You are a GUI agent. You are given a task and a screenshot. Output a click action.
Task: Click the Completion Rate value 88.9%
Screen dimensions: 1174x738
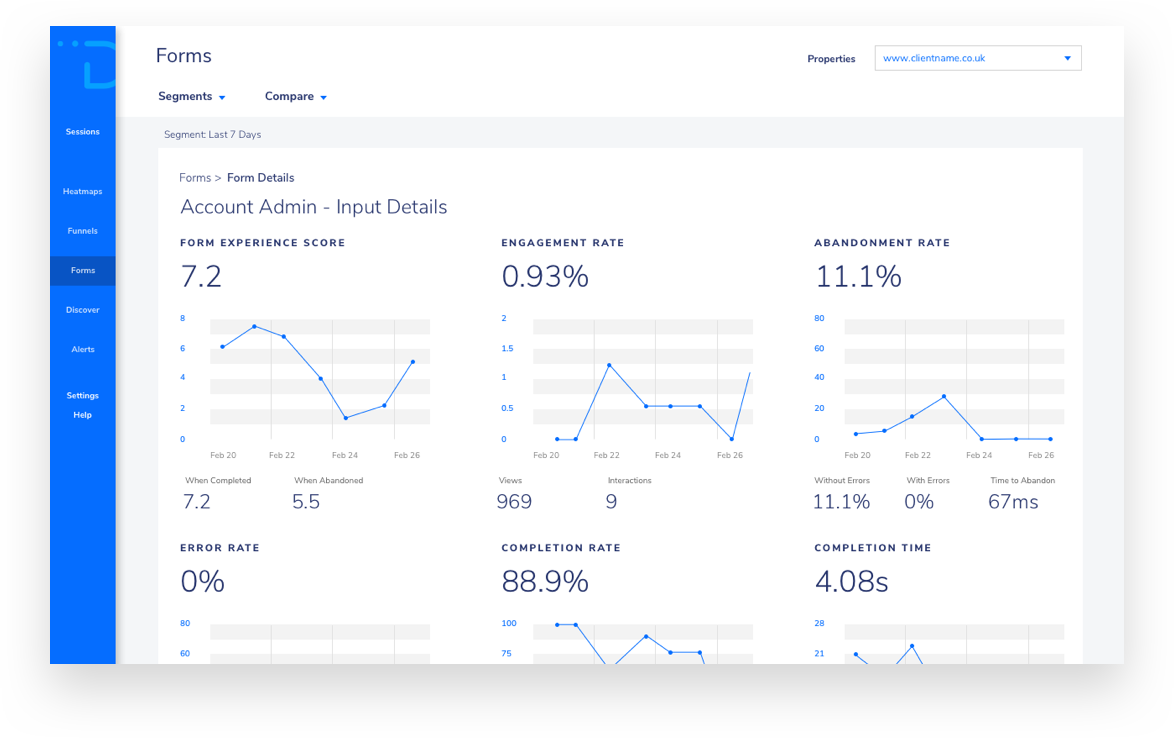pyautogui.click(x=545, y=582)
